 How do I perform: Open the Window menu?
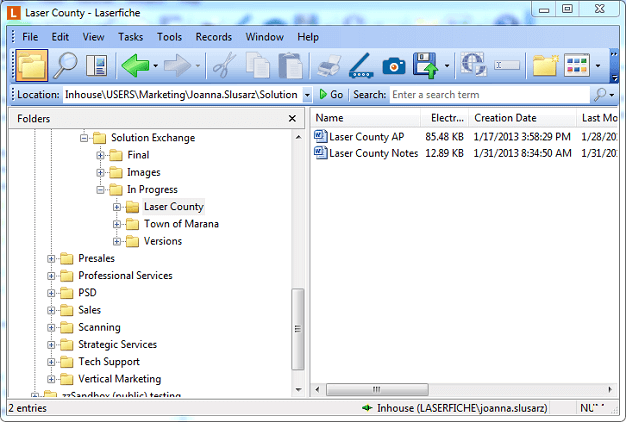pos(265,37)
